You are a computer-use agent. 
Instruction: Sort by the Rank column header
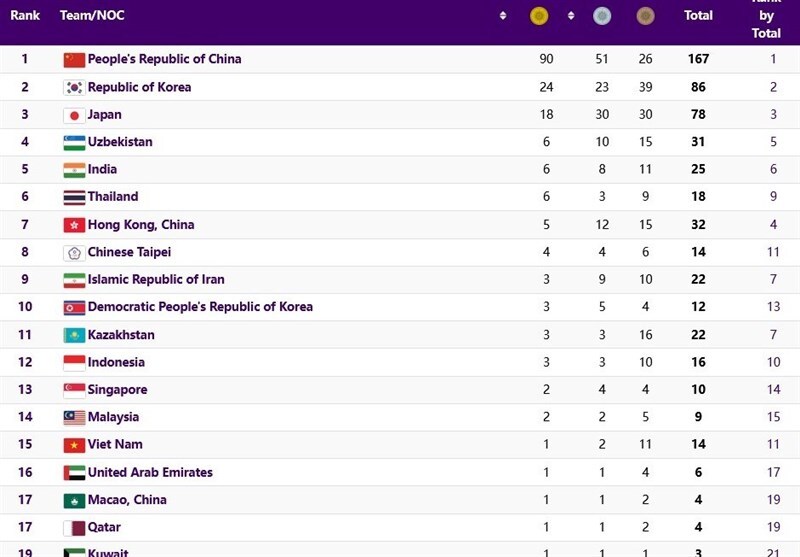[24, 16]
